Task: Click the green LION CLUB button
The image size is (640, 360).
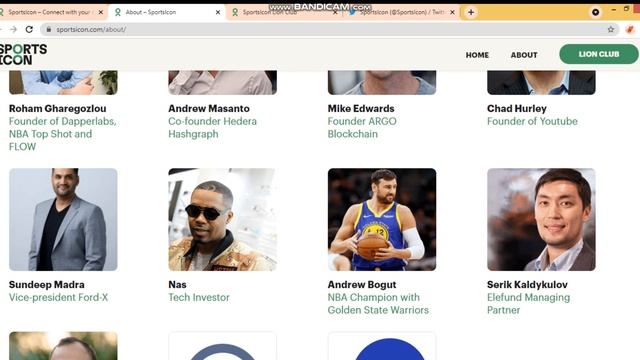Action: (x=599, y=54)
